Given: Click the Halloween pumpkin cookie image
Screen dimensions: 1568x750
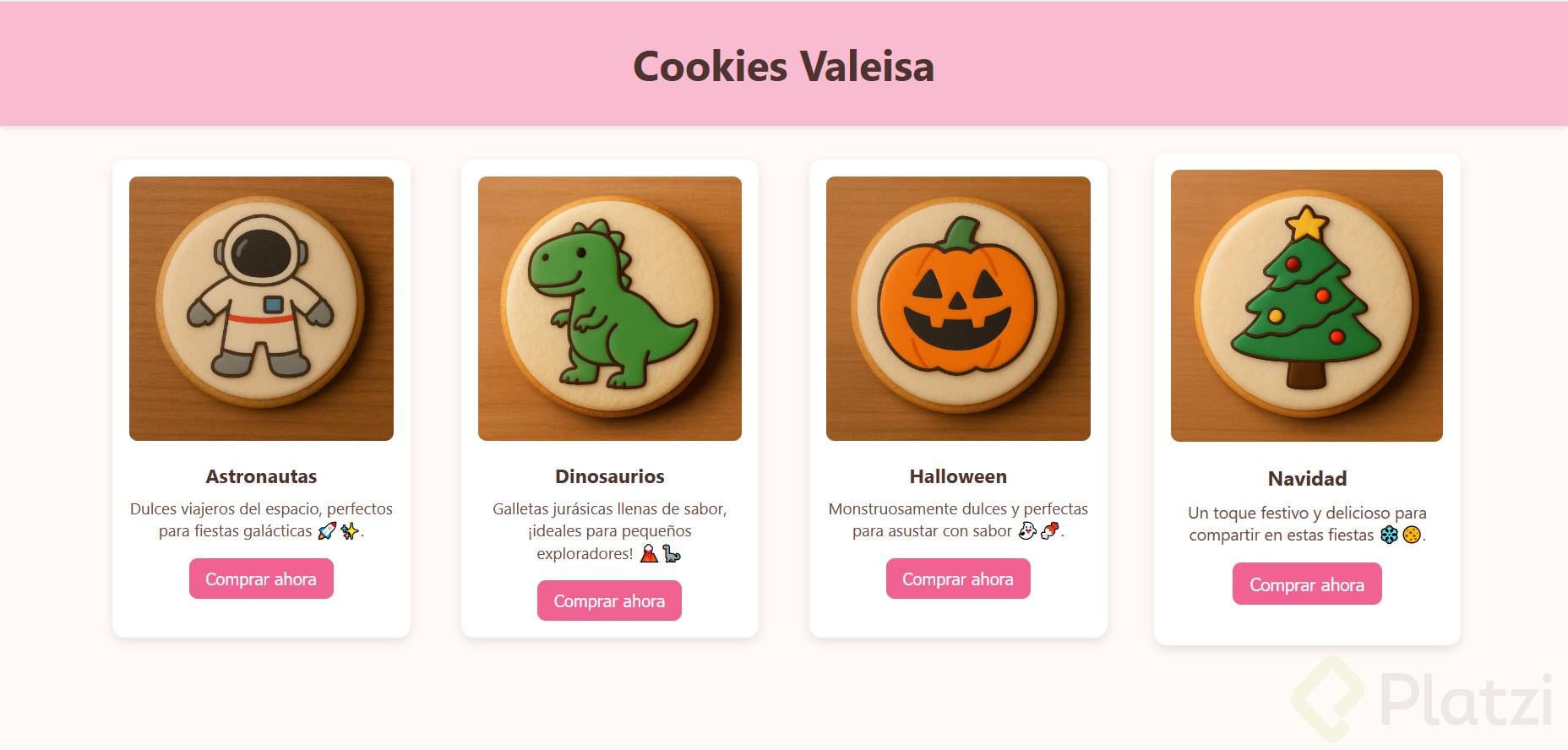Looking at the screenshot, I should click(958, 308).
